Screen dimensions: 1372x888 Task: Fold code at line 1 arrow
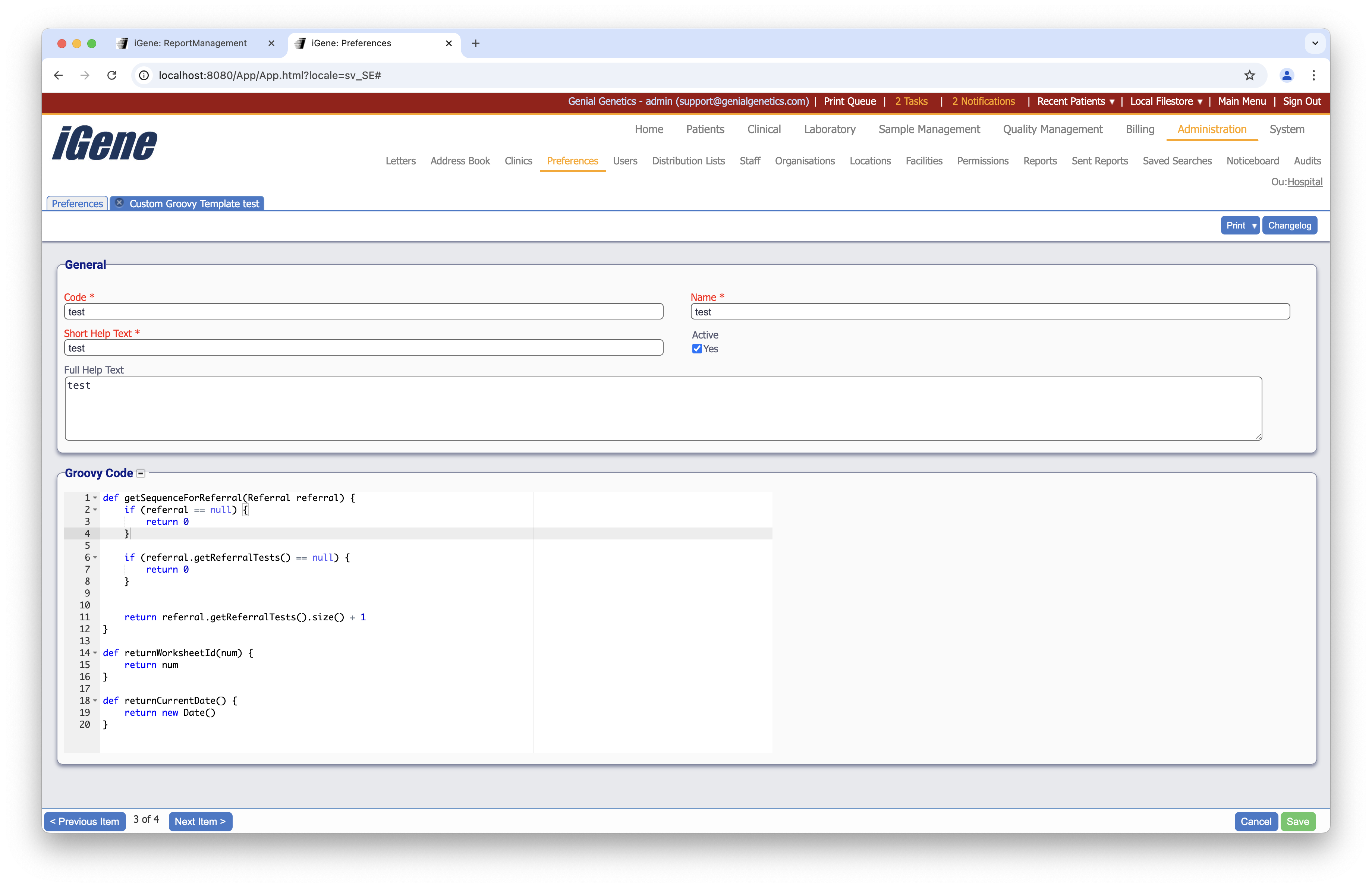[x=95, y=498]
